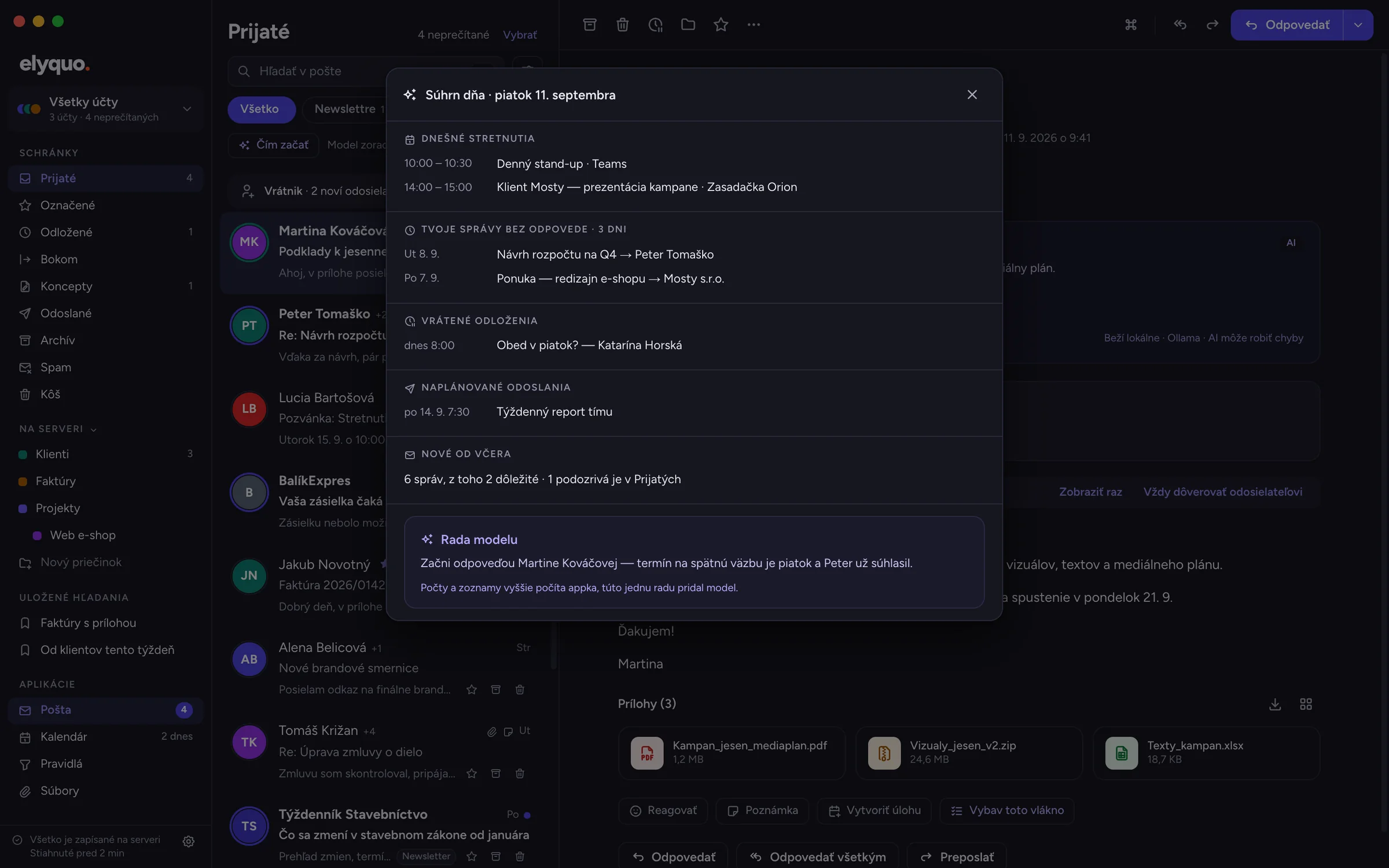Image resolution: width=1389 pixels, height=868 pixels.
Task: Collapse the Na serveri folder section
Action: click(x=58, y=429)
